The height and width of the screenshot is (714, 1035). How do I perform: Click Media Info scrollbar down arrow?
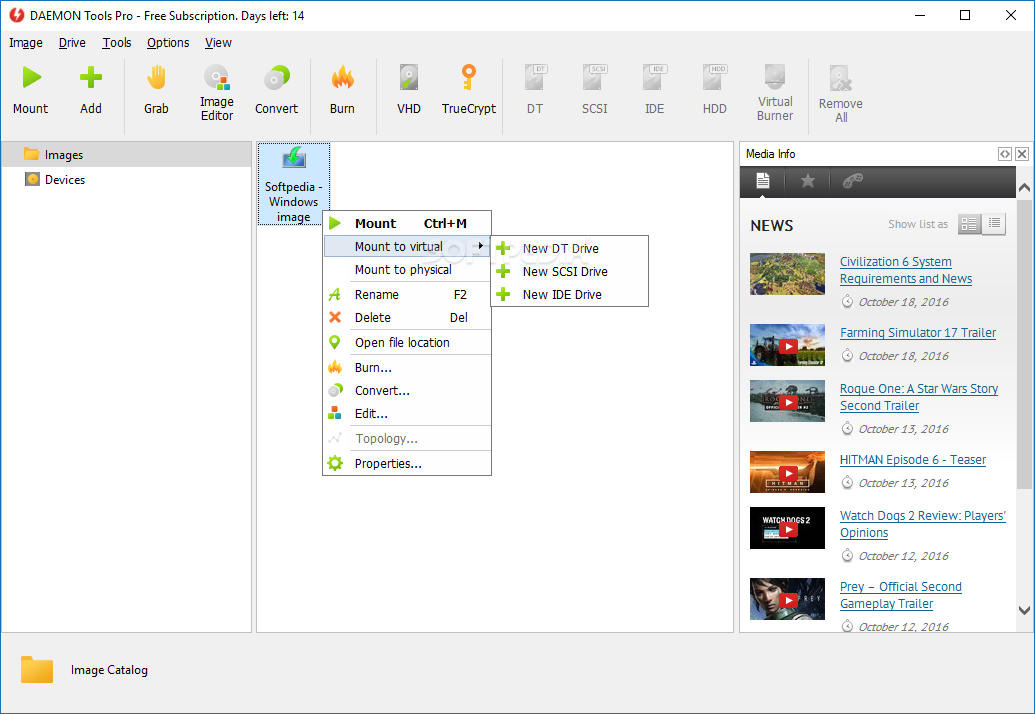(1024, 611)
